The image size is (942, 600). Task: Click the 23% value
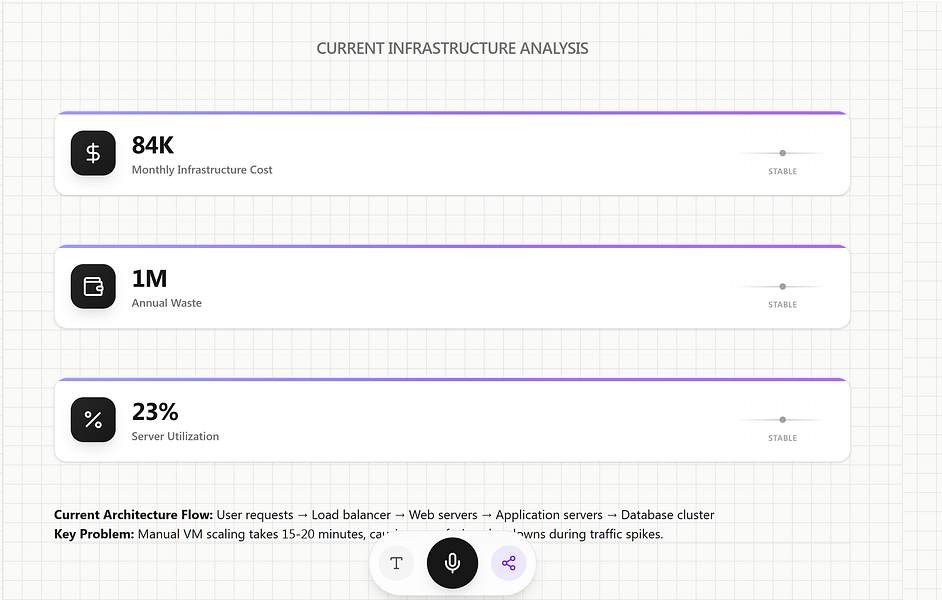pyautogui.click(x=155, y=412)
